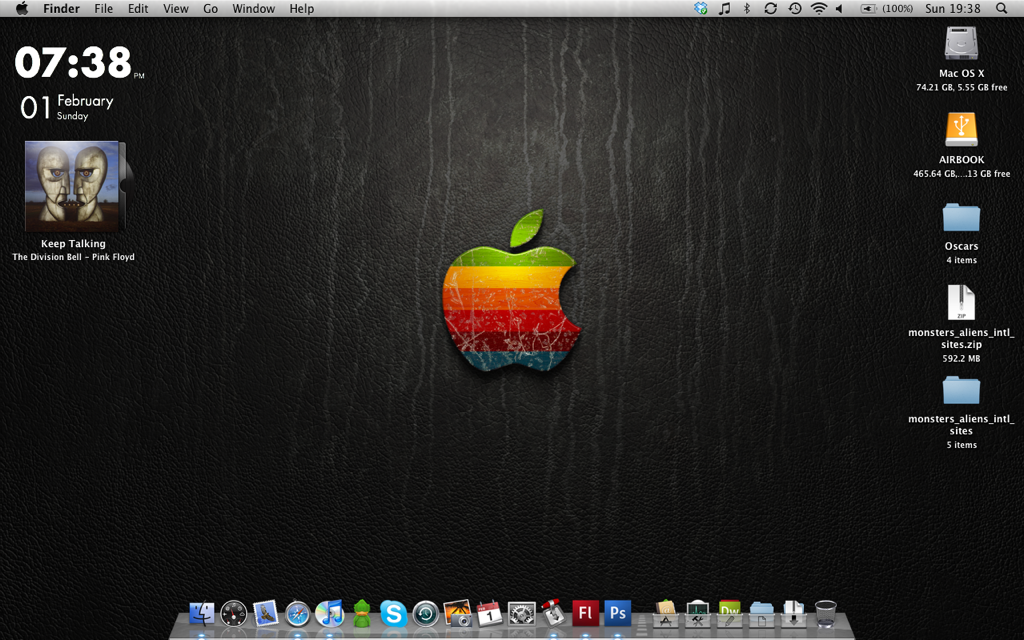This screenshot has width=1024, height=640.
Task: Open the Window menu
Action: coord(253,8)
